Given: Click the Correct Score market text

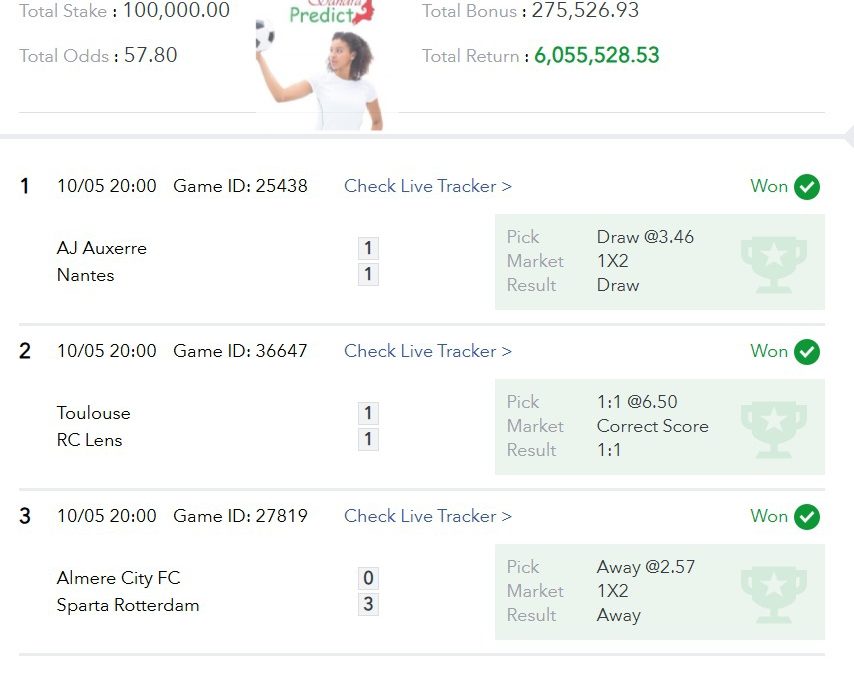Looking at the screenshot, I should pos(652,426).
